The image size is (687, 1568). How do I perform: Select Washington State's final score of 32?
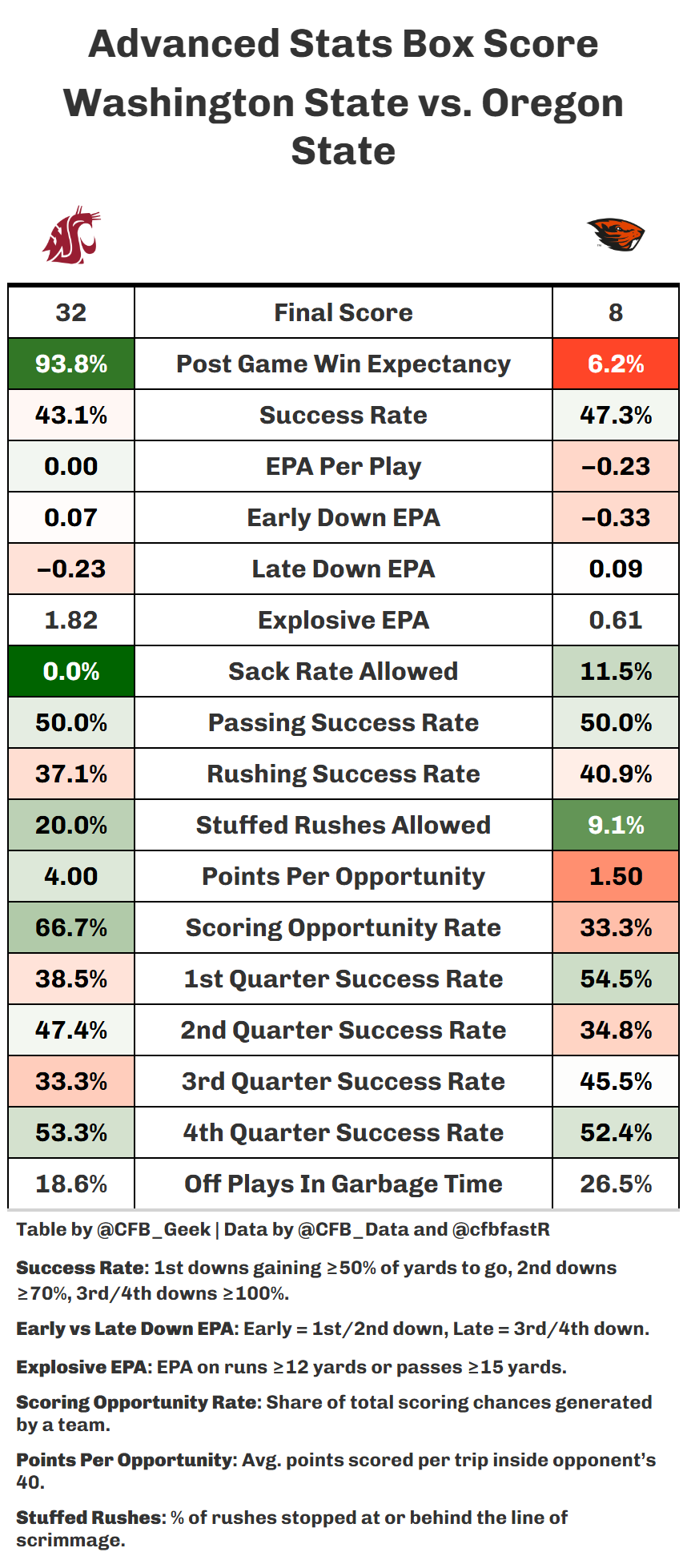pyautogui.click(x=71, y=312)
